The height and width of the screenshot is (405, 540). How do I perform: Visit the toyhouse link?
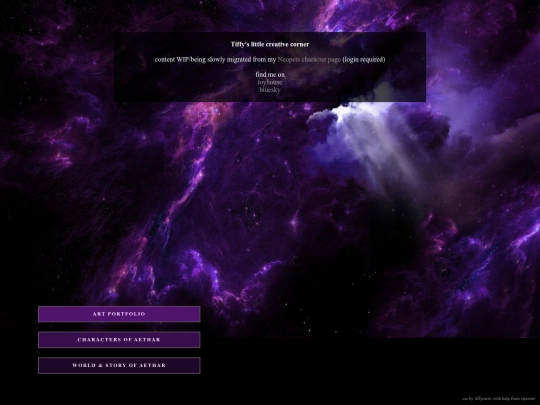(270, 82)
